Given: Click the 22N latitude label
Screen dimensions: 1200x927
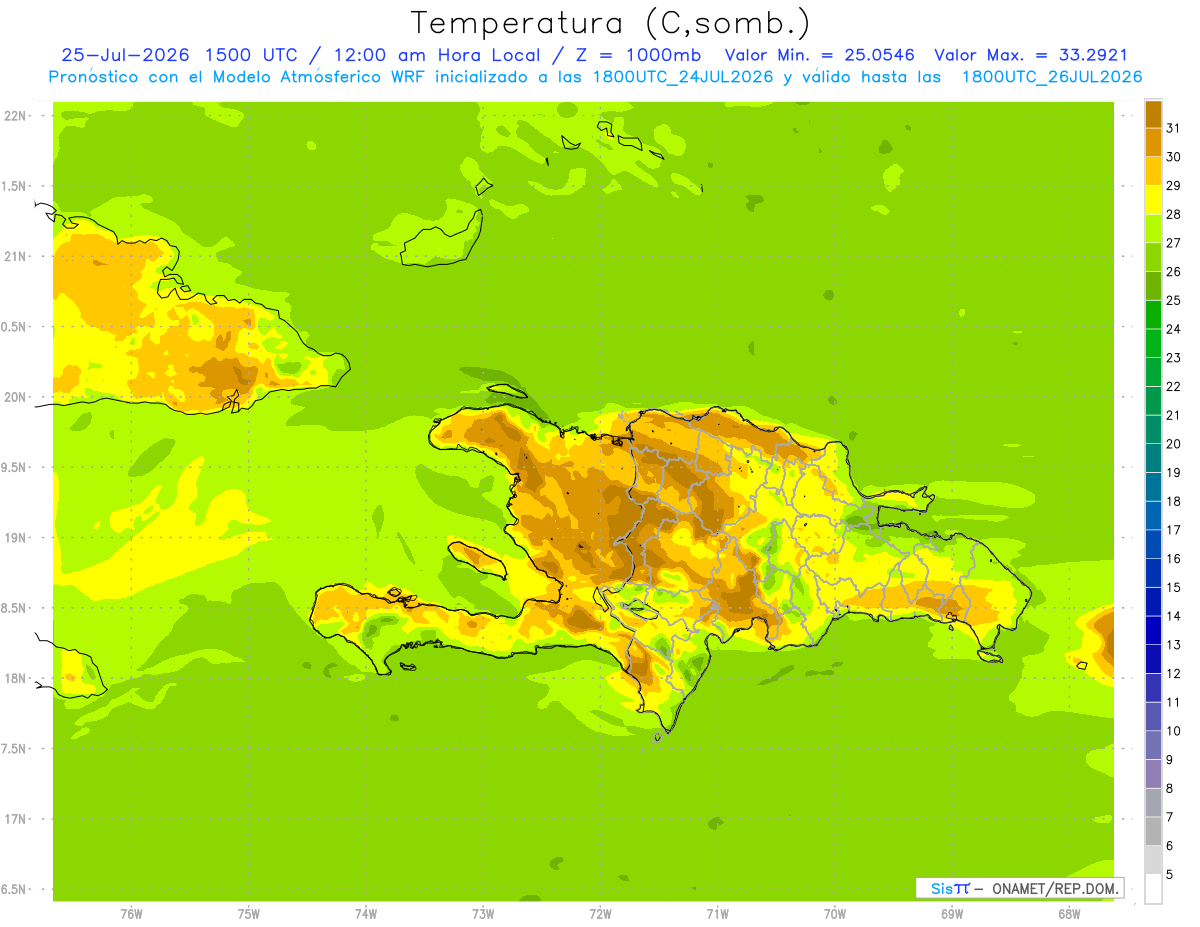Looking at the screenshot, I should (x=17, y=116).
